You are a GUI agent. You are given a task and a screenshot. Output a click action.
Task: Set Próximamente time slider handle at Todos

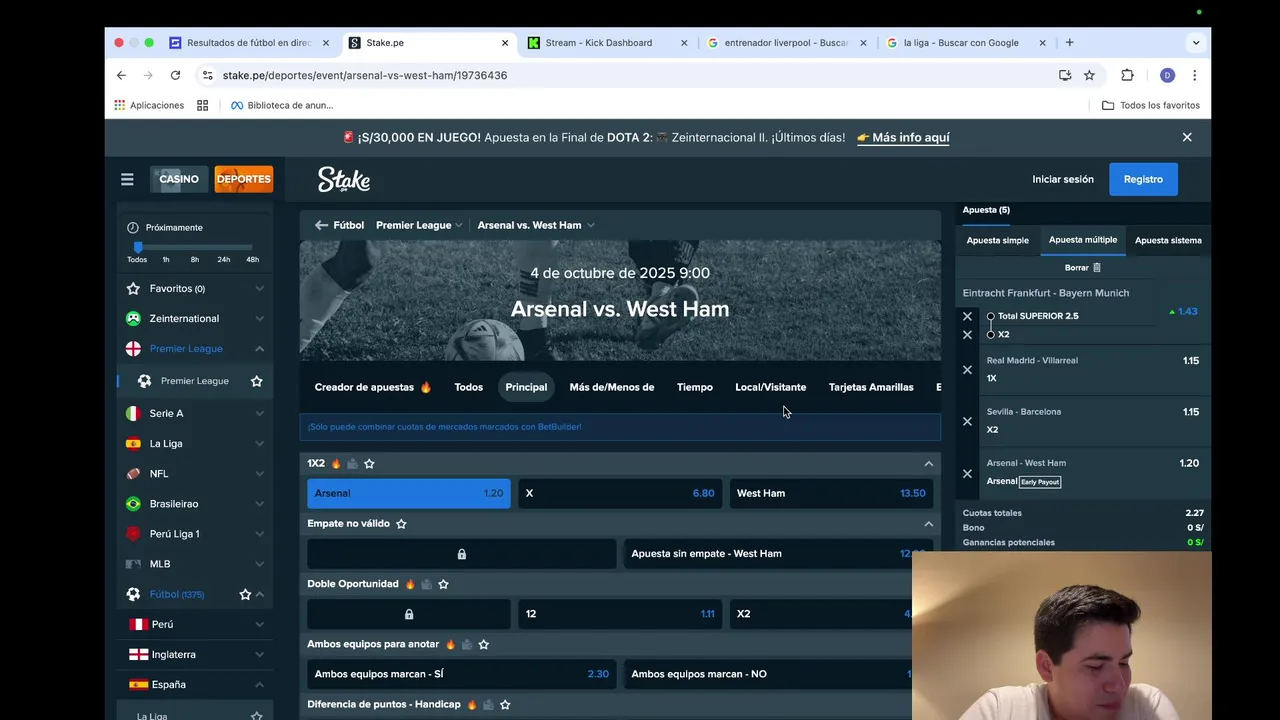(x=138, y=247)
